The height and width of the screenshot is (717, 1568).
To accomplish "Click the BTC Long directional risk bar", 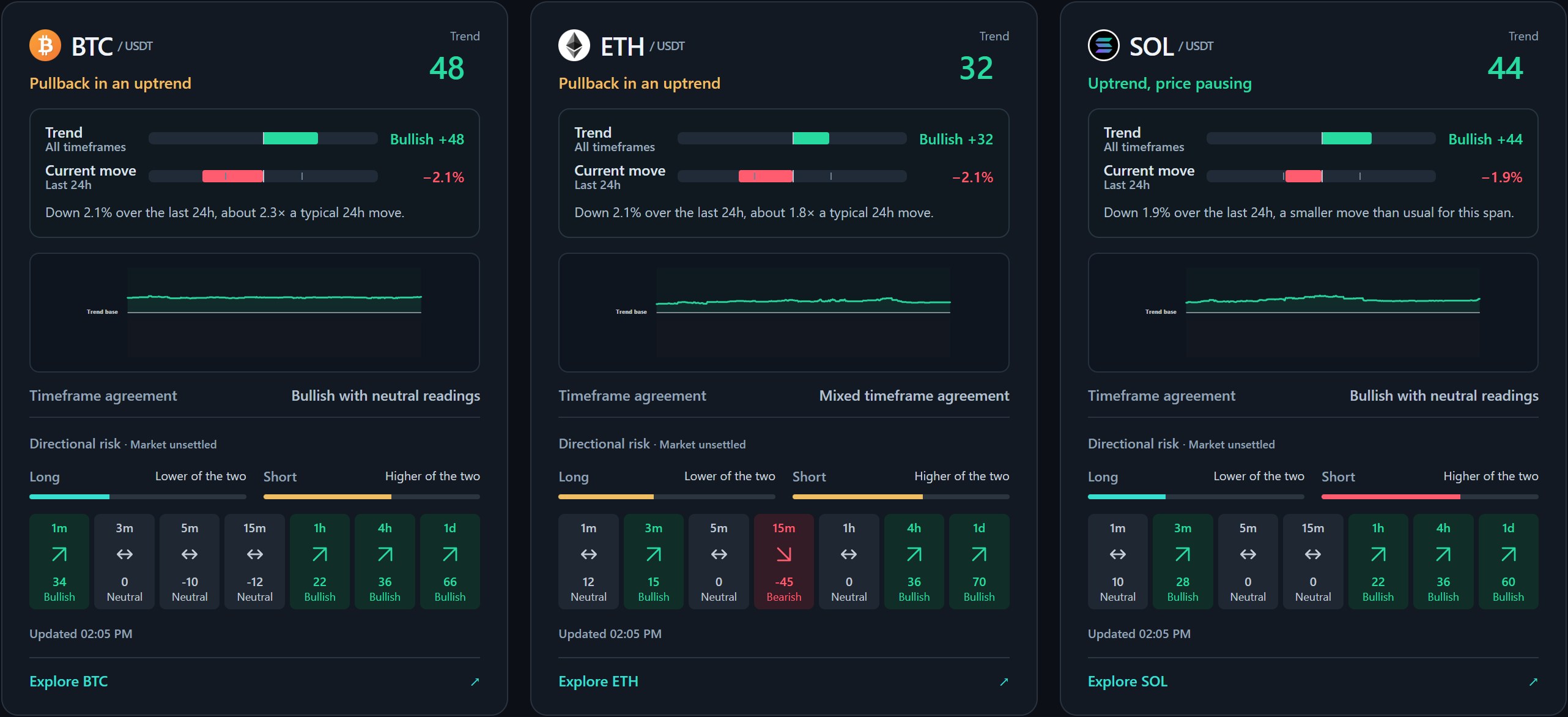I will point(138,497).
